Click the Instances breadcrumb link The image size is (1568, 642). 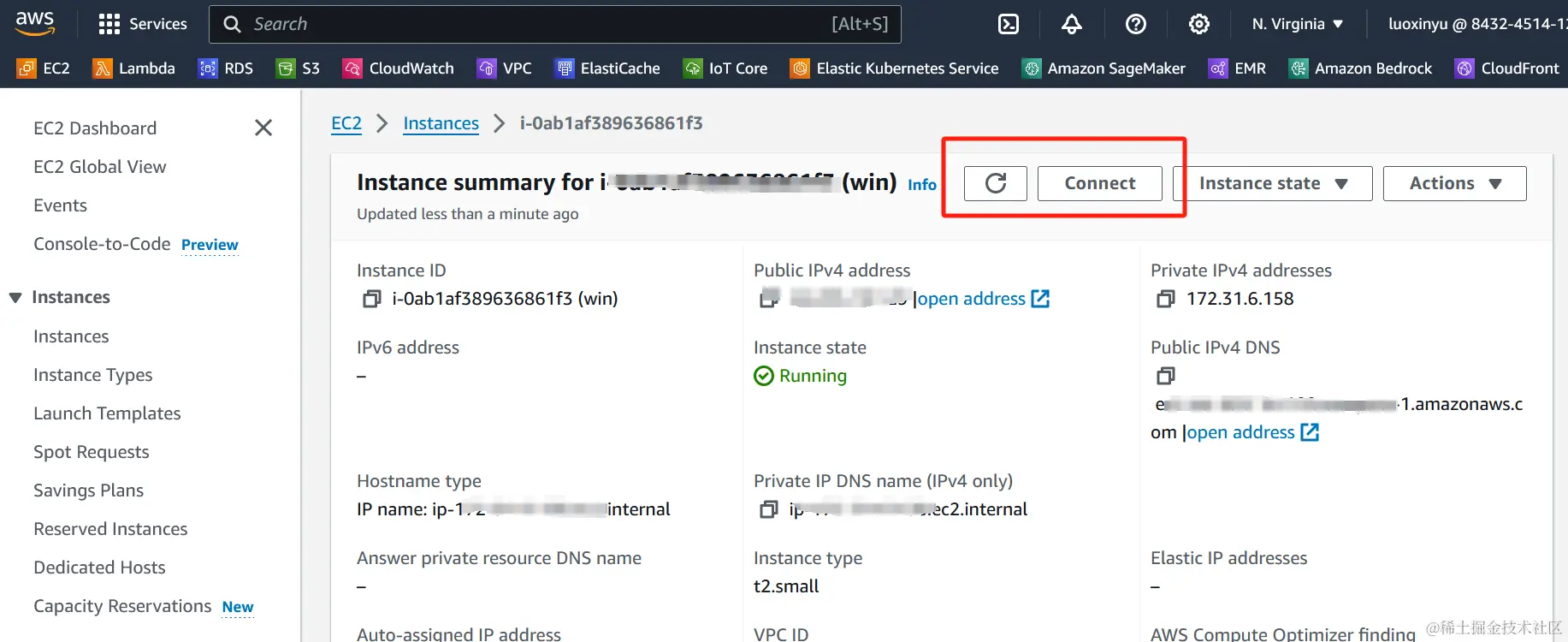(441, 123)
